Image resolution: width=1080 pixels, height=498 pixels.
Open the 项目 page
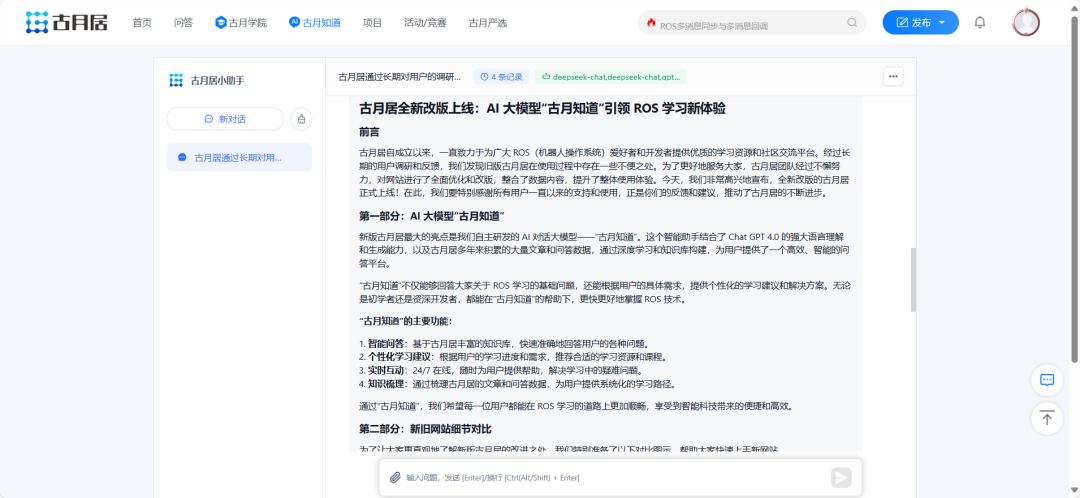[372, 23]
